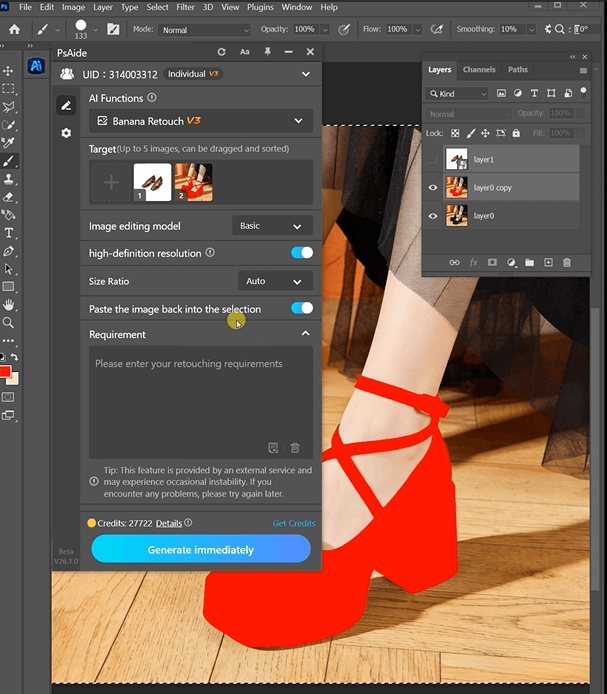Image resolution: width=607 pixels, height=694 pixels.
Task: Create new group folder in Layers panel
Action: (530, 262)
